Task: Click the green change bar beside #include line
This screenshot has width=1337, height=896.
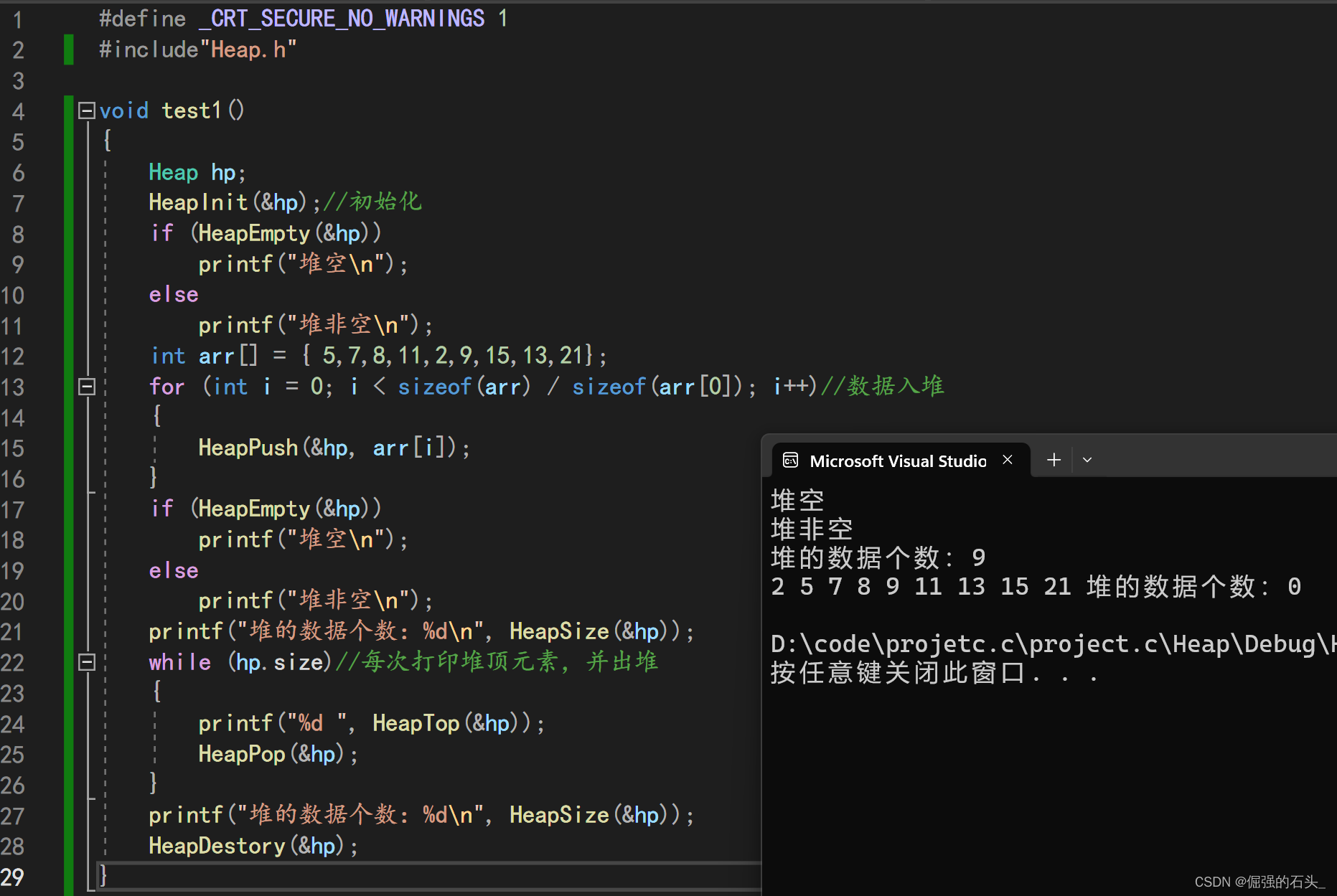Action: tap(68, 49)
